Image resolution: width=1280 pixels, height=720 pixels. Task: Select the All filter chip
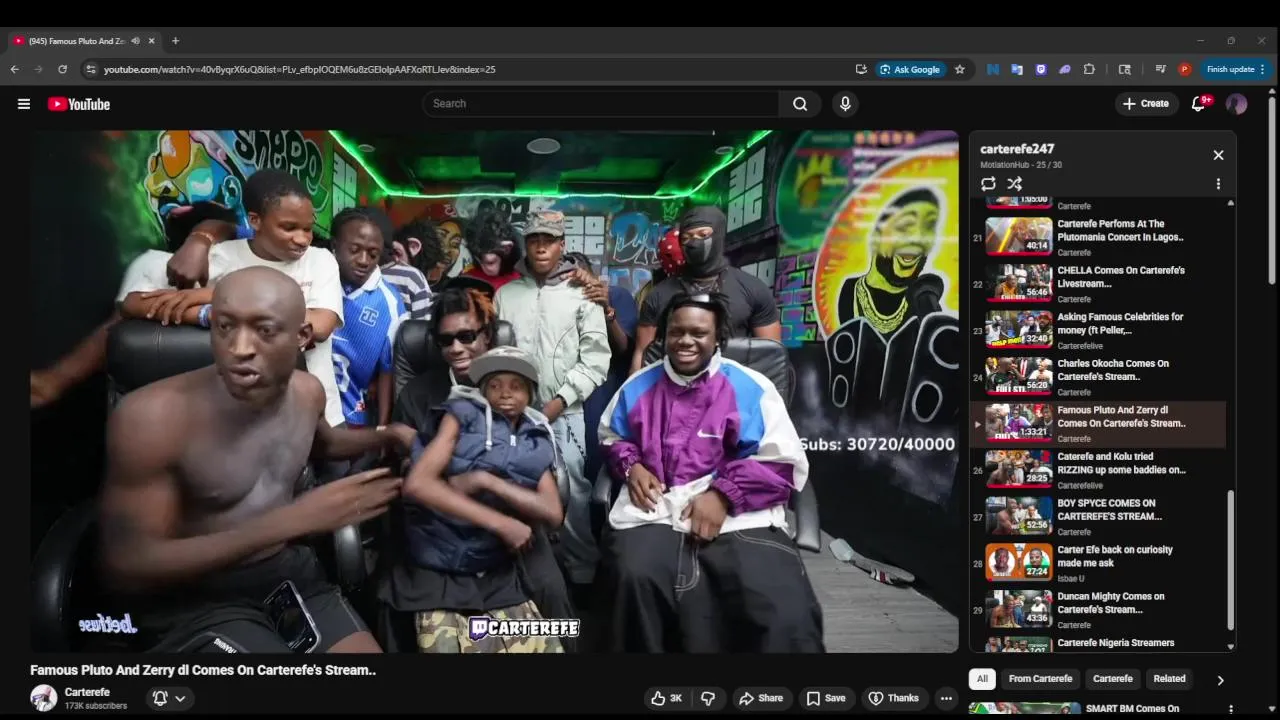(x=982, y=679)
